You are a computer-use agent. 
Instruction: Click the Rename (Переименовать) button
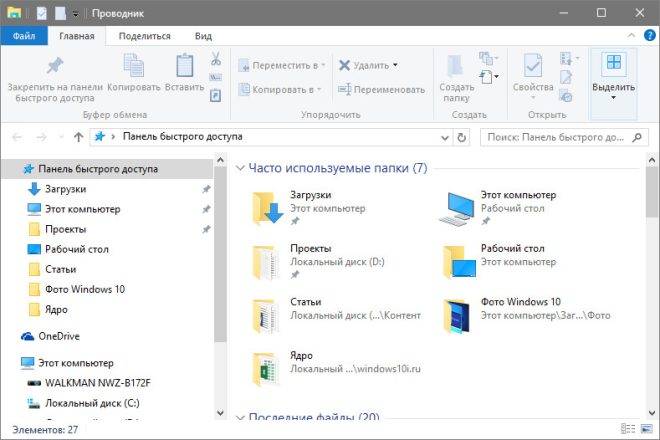coord(382,89)
